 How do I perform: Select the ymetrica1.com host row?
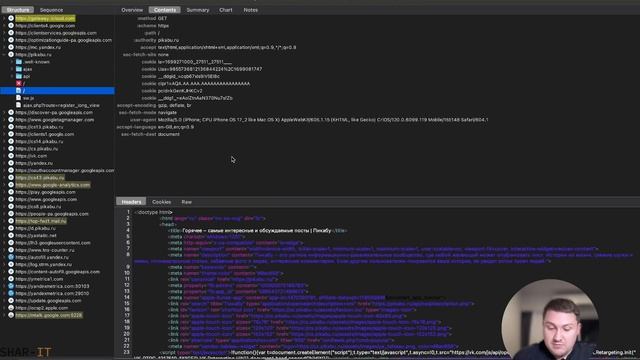coord(39,279)
